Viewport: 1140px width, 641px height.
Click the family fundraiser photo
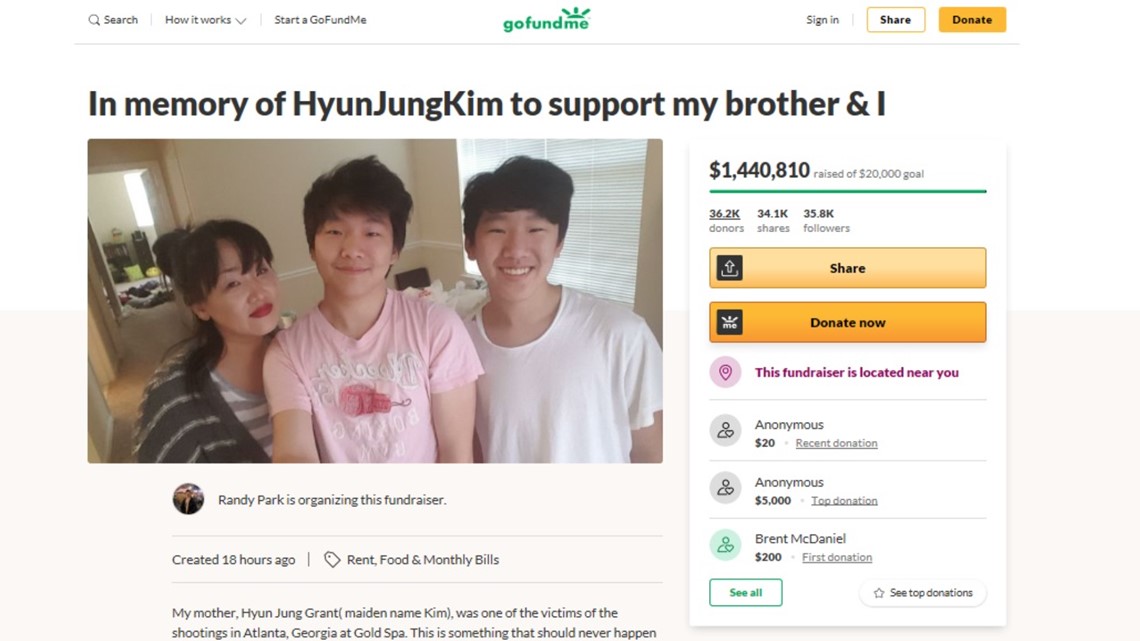tap(375, 301)
